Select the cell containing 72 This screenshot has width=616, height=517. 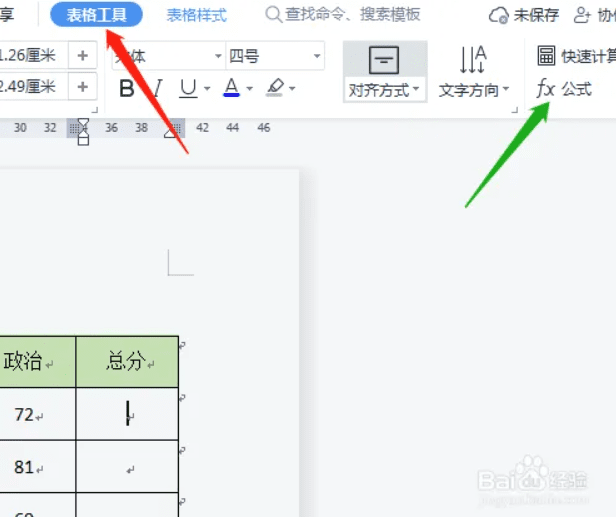[38, 414]
